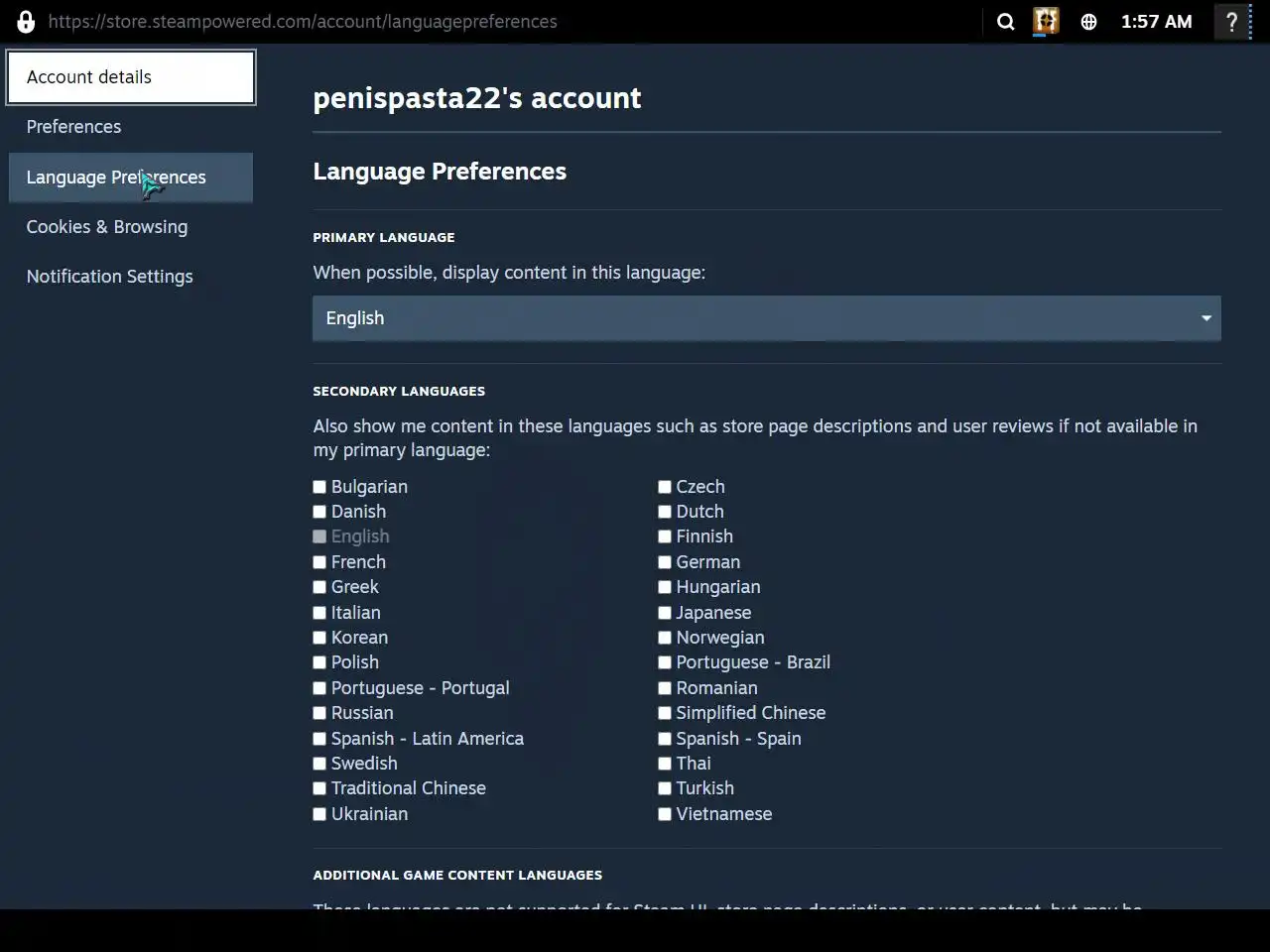Tick the Ukrainian checkbox
This screenshot has width=1270, height=952.
pyautogui.click(x=319, y=814)
